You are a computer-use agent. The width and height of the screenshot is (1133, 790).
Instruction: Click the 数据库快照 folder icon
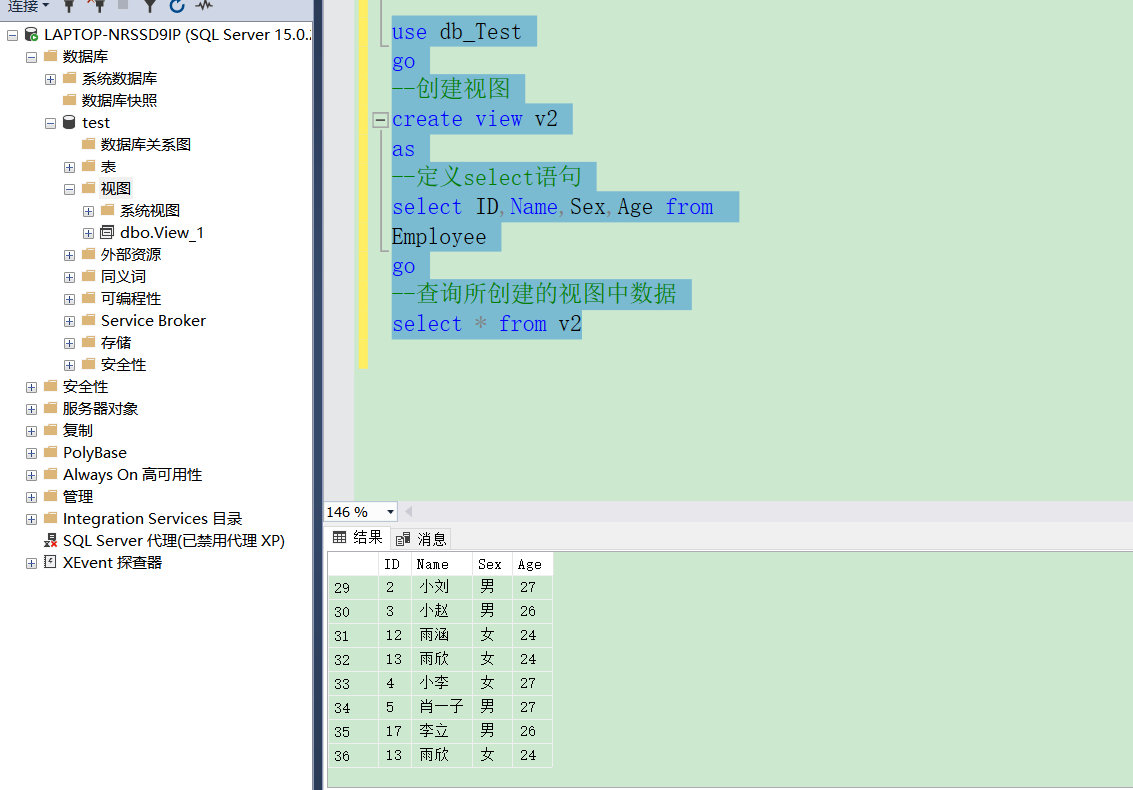pyautogui.click(x=69, y=99)
